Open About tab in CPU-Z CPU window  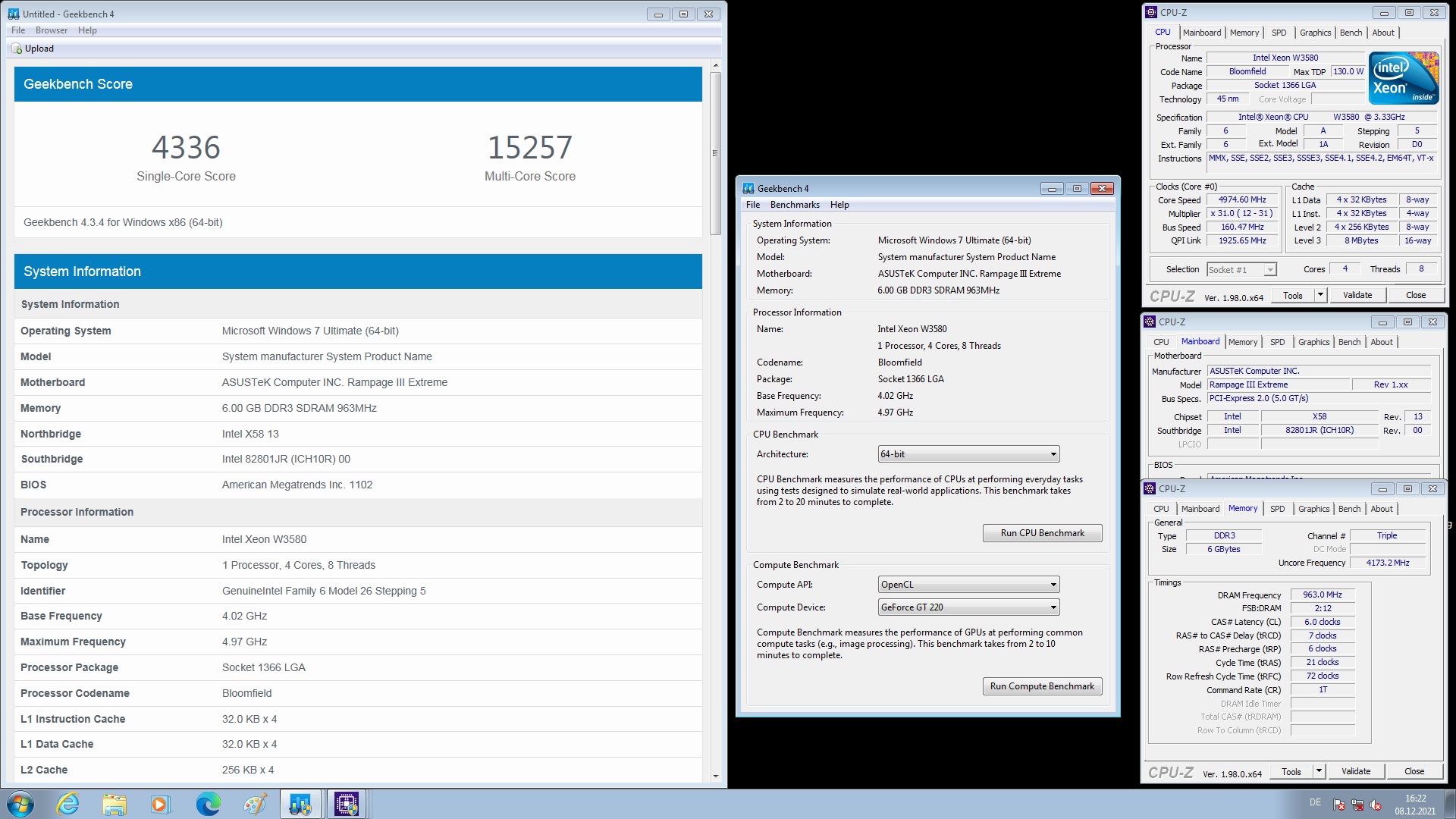pyautogui.click(x=1383, y=33)
